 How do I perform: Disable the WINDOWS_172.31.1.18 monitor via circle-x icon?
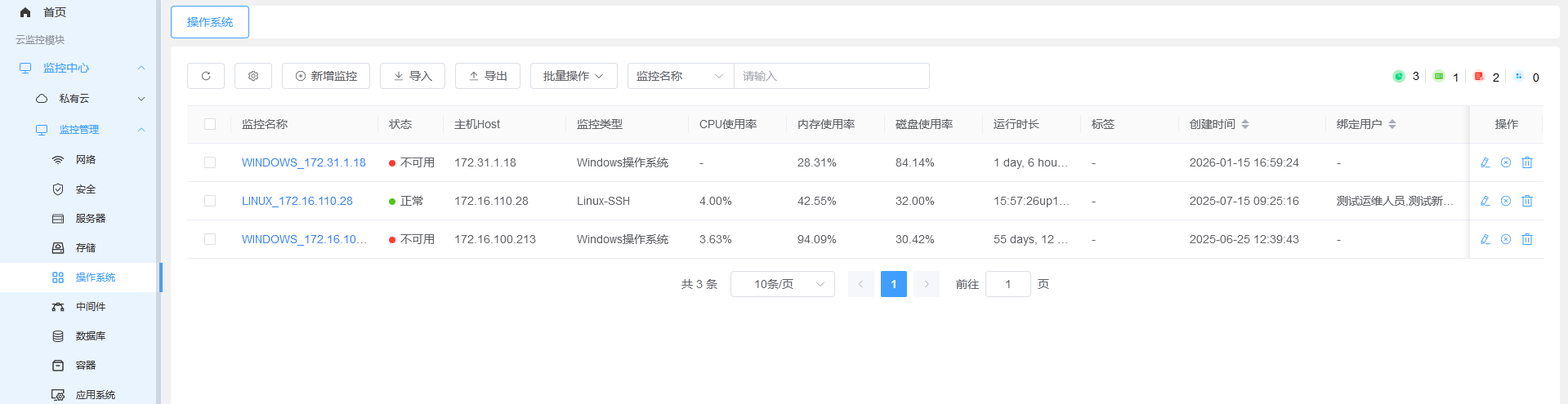[x=1506, y=162]
